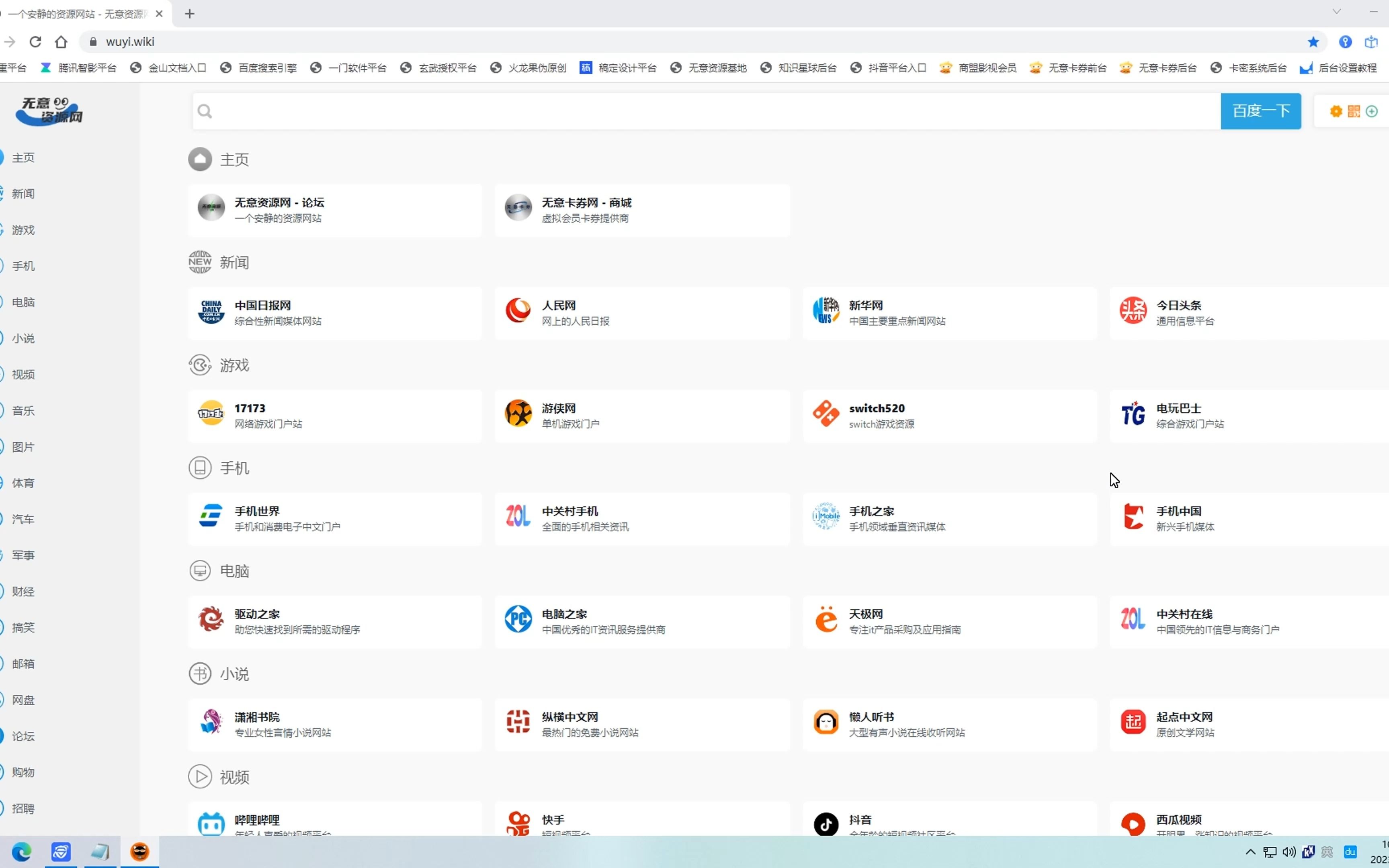Open the 手机之家 iMobile icon
The width and height of the screenshot is (1389, 868).
pos(826,517)
